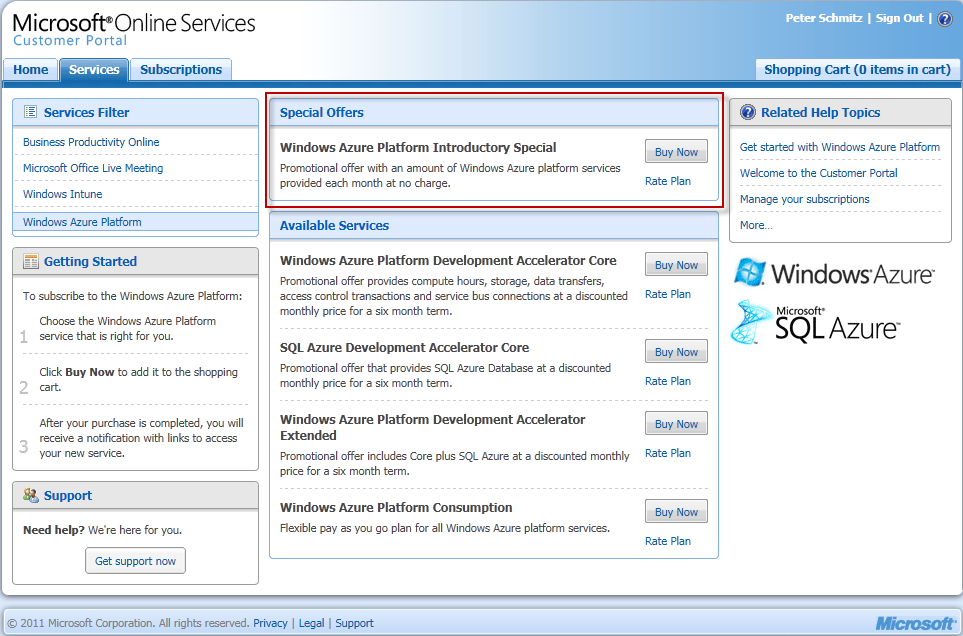Open the Privacy link in footer
This screenshot has width=963, height=636.
(270, 623)
